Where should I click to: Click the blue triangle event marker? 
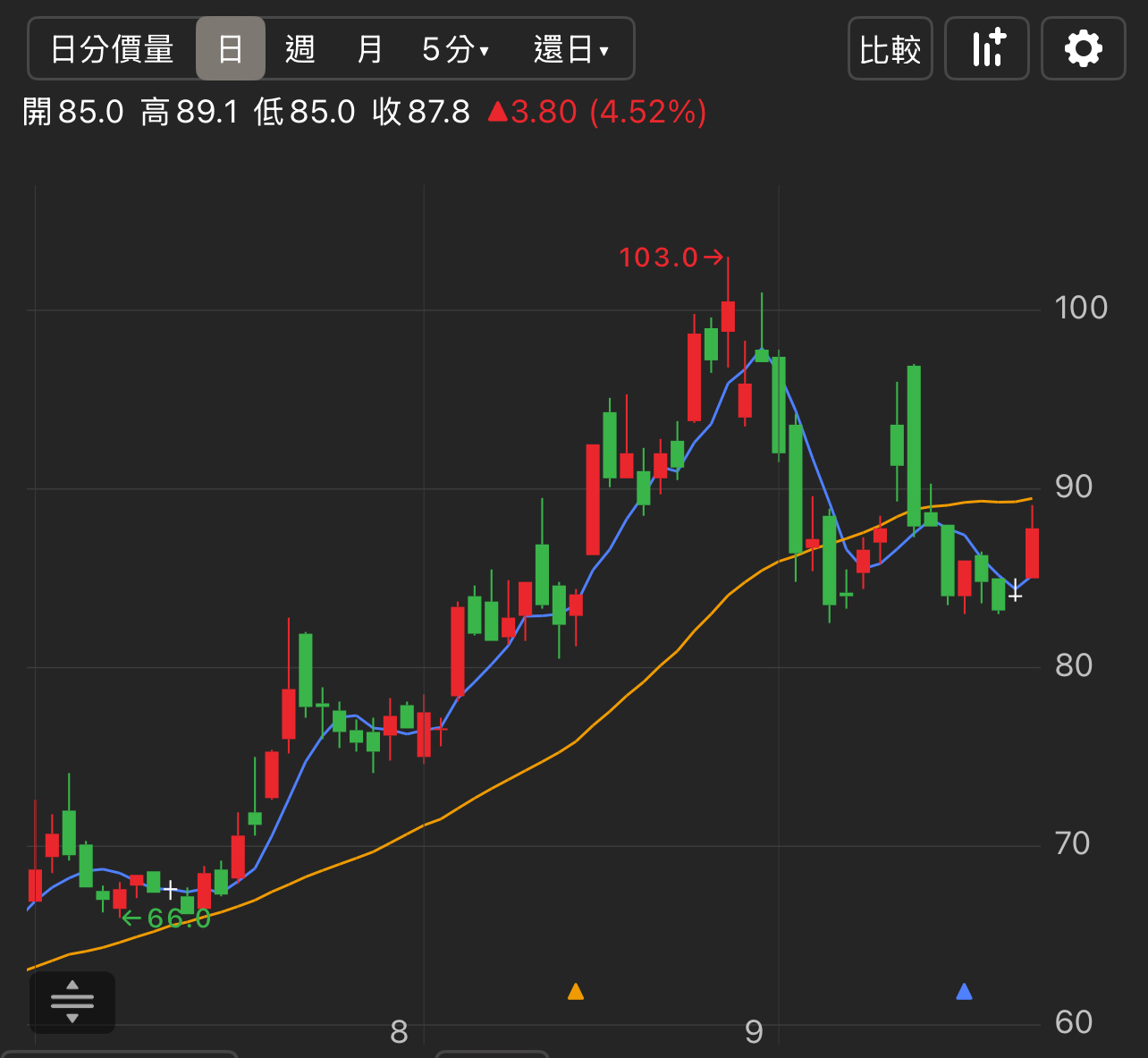coord(964,991)
